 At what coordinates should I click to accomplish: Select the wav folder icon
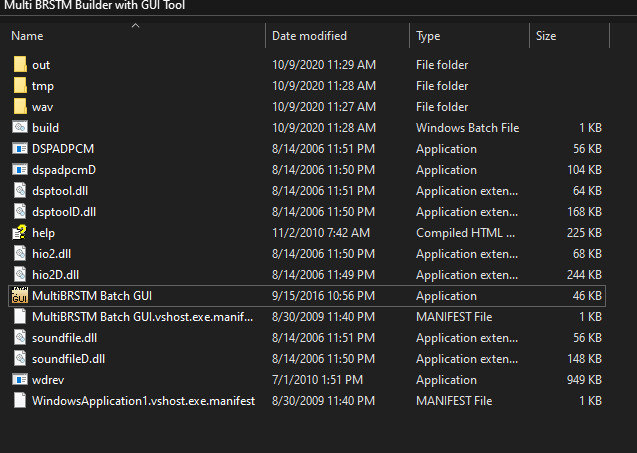point(20,106)
